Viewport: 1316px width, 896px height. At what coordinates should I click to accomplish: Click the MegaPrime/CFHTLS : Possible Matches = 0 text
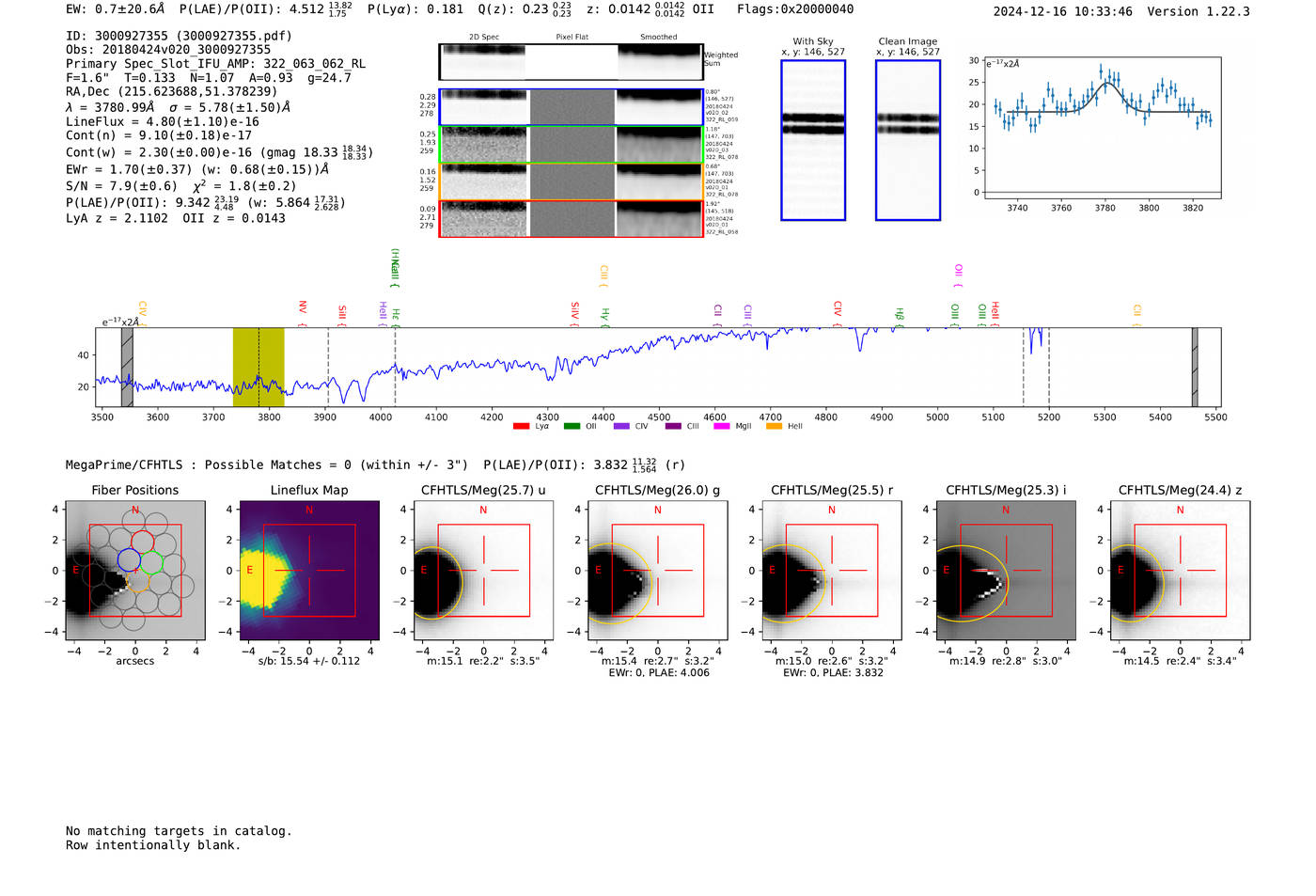[x=209, y=464]
